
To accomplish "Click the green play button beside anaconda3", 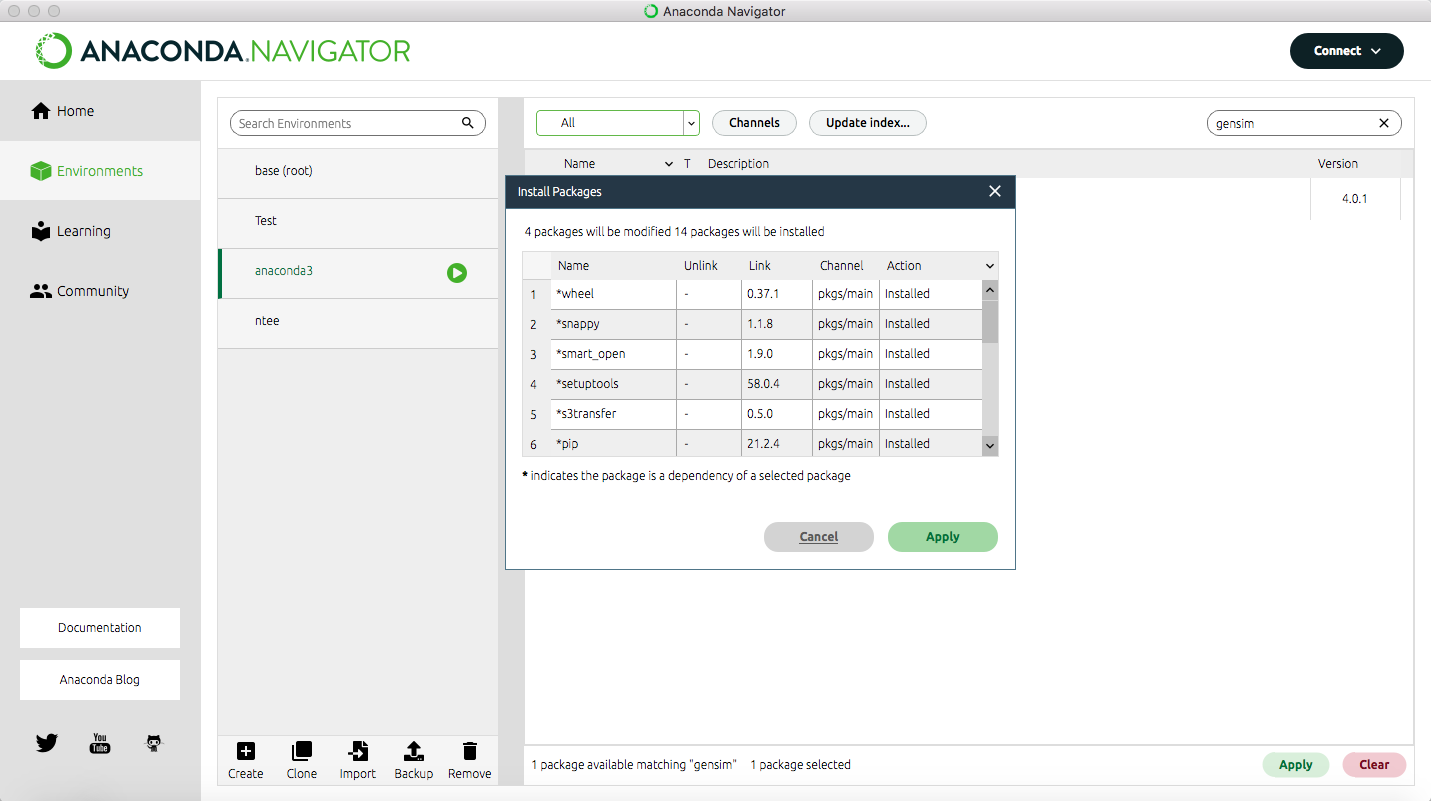I will [457, 273].
